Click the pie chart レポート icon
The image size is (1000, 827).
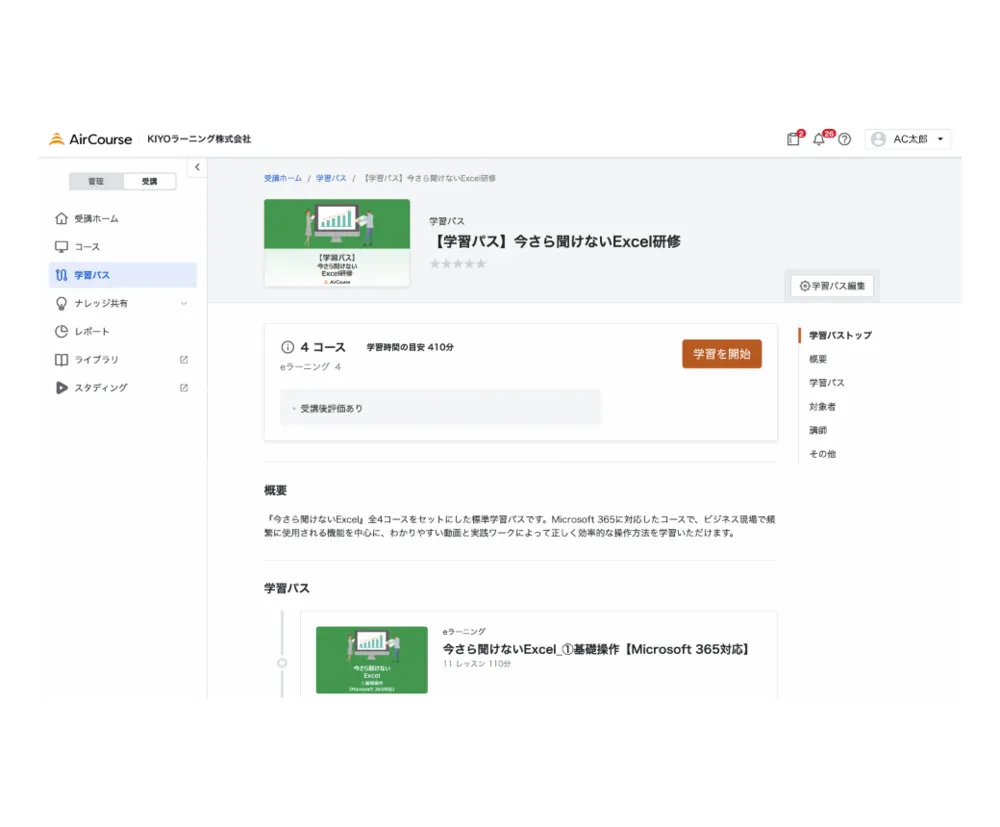[x=61, y=331]
